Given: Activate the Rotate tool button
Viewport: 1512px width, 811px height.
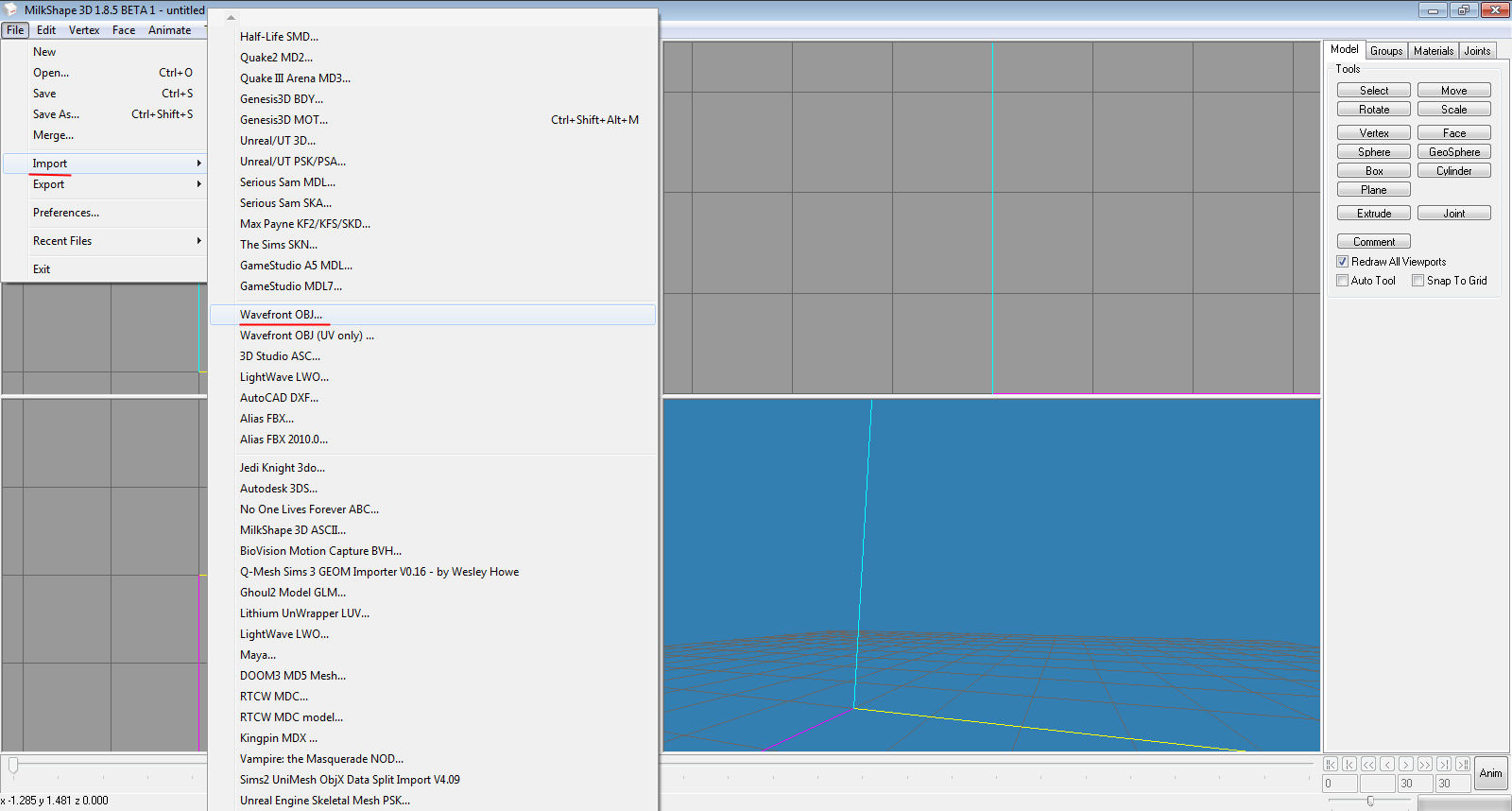Looking at the screenshot, I should tap(1374, 110).
